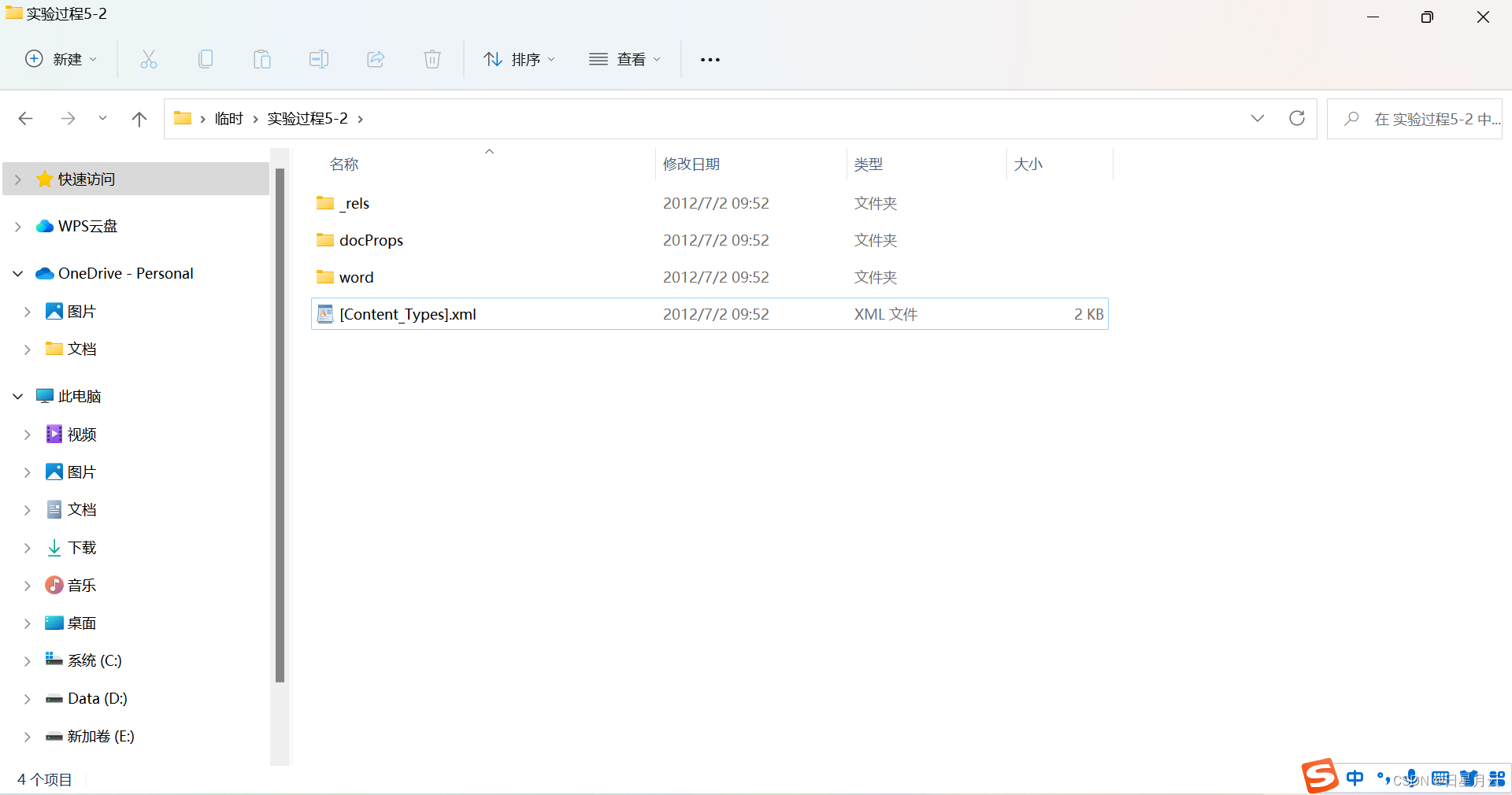Click the Sogou toolbox grid icon

pyautogui.click(x=1497, y=778)
